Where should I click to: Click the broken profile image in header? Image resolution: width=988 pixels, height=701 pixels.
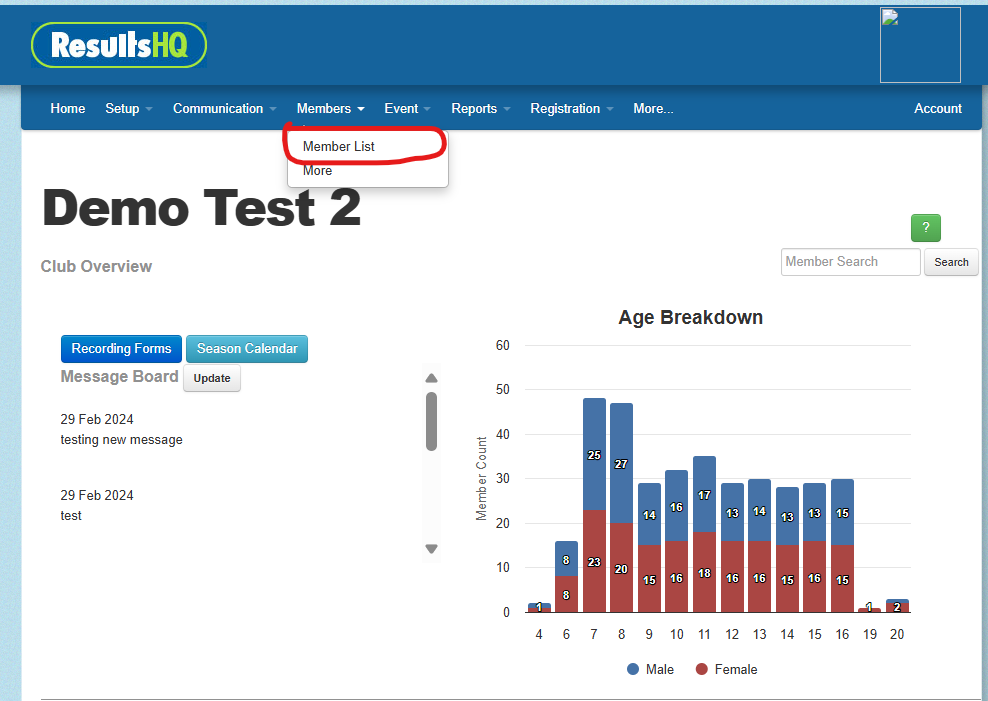(919, 45)
